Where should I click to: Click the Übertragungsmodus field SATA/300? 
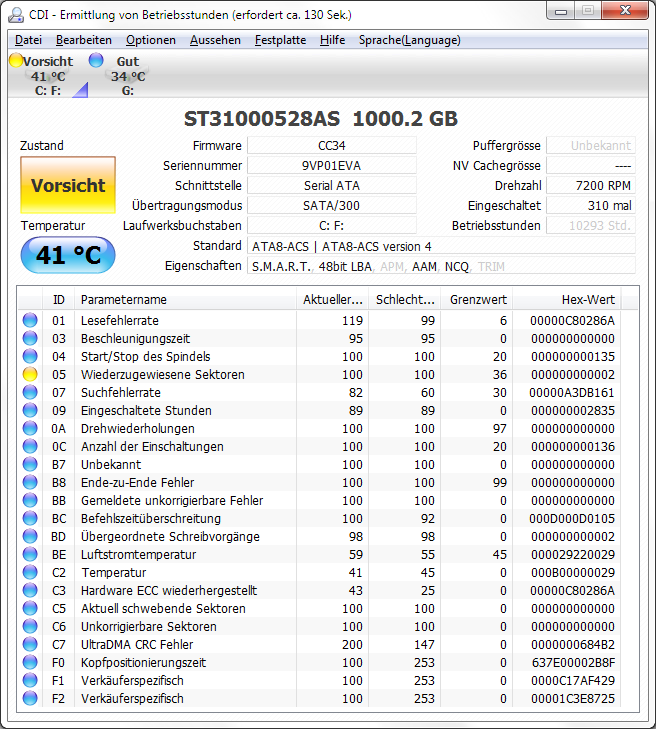coord(331,205)
